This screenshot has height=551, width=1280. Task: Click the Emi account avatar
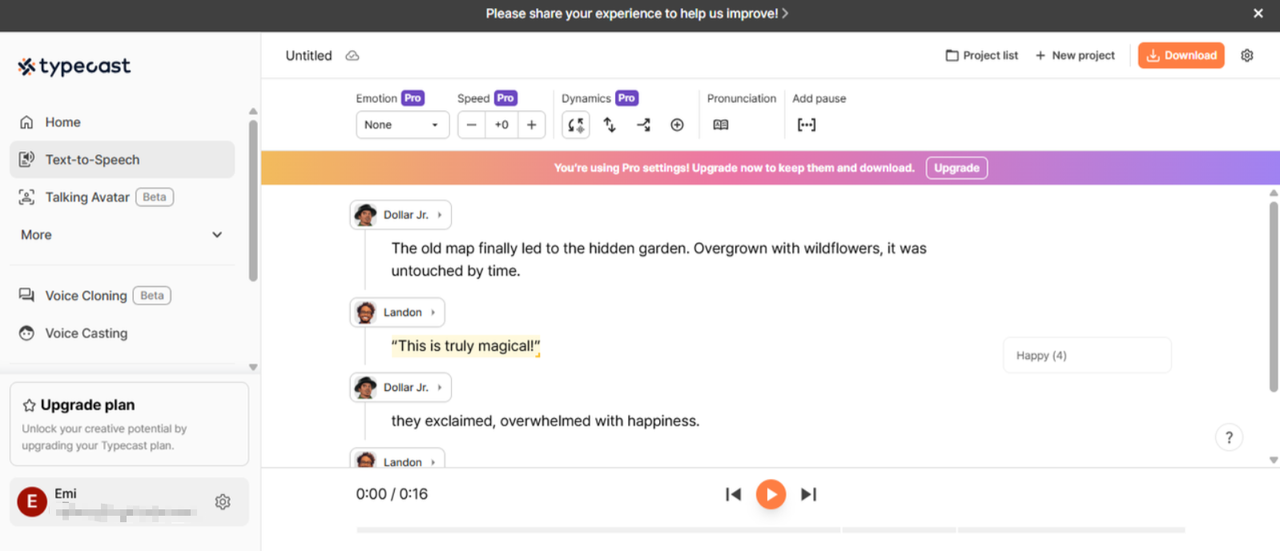pyautogui.click(x=32, y=502)
